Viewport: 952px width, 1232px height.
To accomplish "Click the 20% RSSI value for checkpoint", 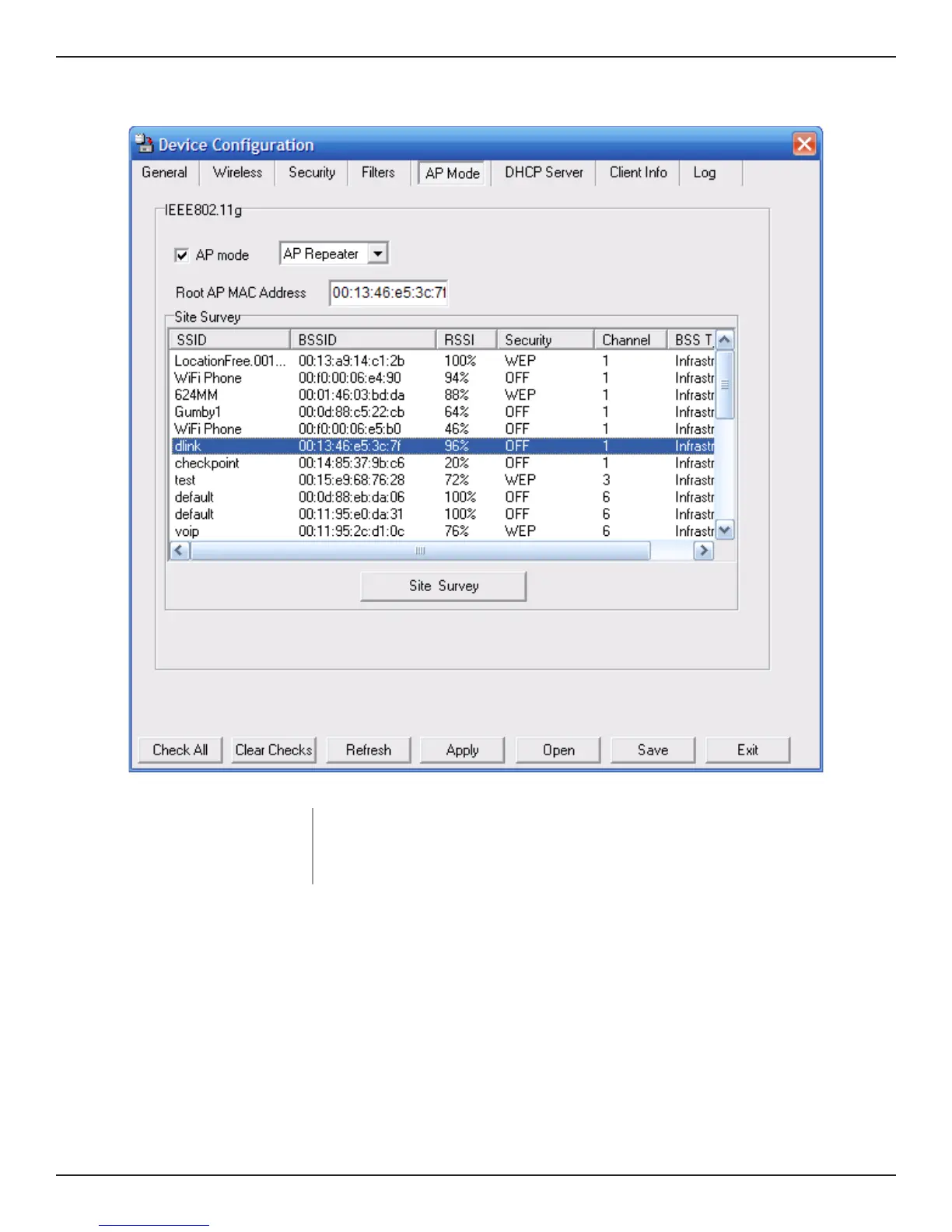I will (x=457, y=464).
